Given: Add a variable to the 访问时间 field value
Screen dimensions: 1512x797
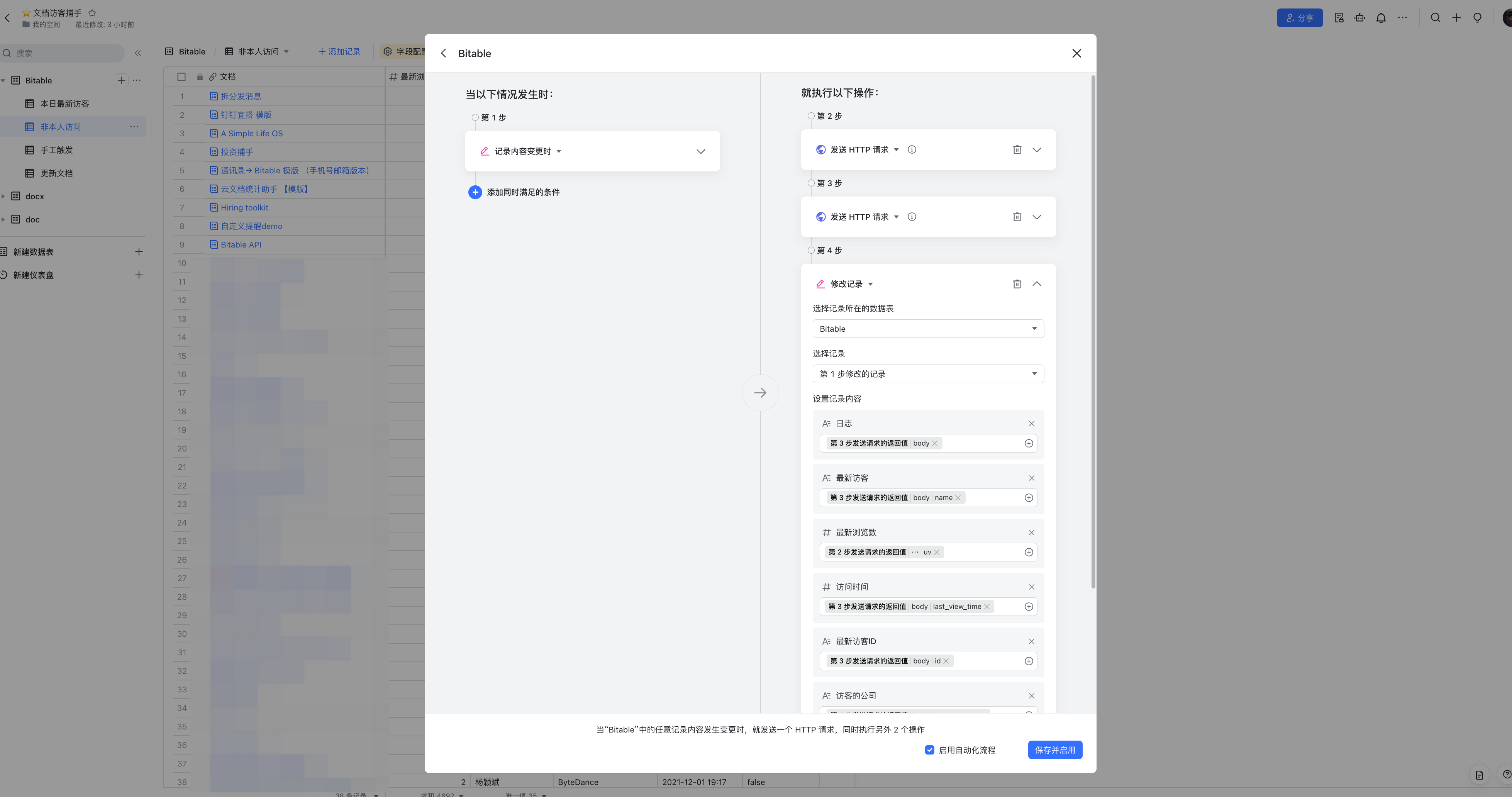Looking at the screenshot, I should click(1028, 607).
